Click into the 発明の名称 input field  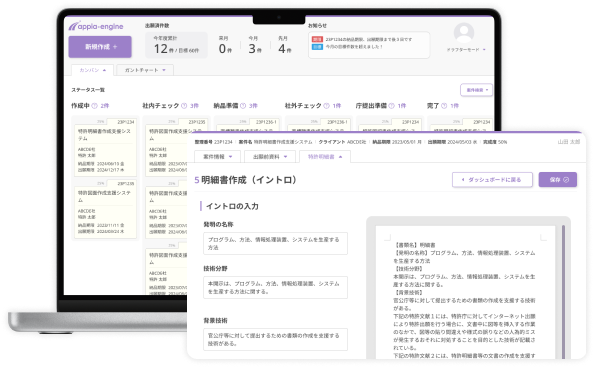coord(275,244)
